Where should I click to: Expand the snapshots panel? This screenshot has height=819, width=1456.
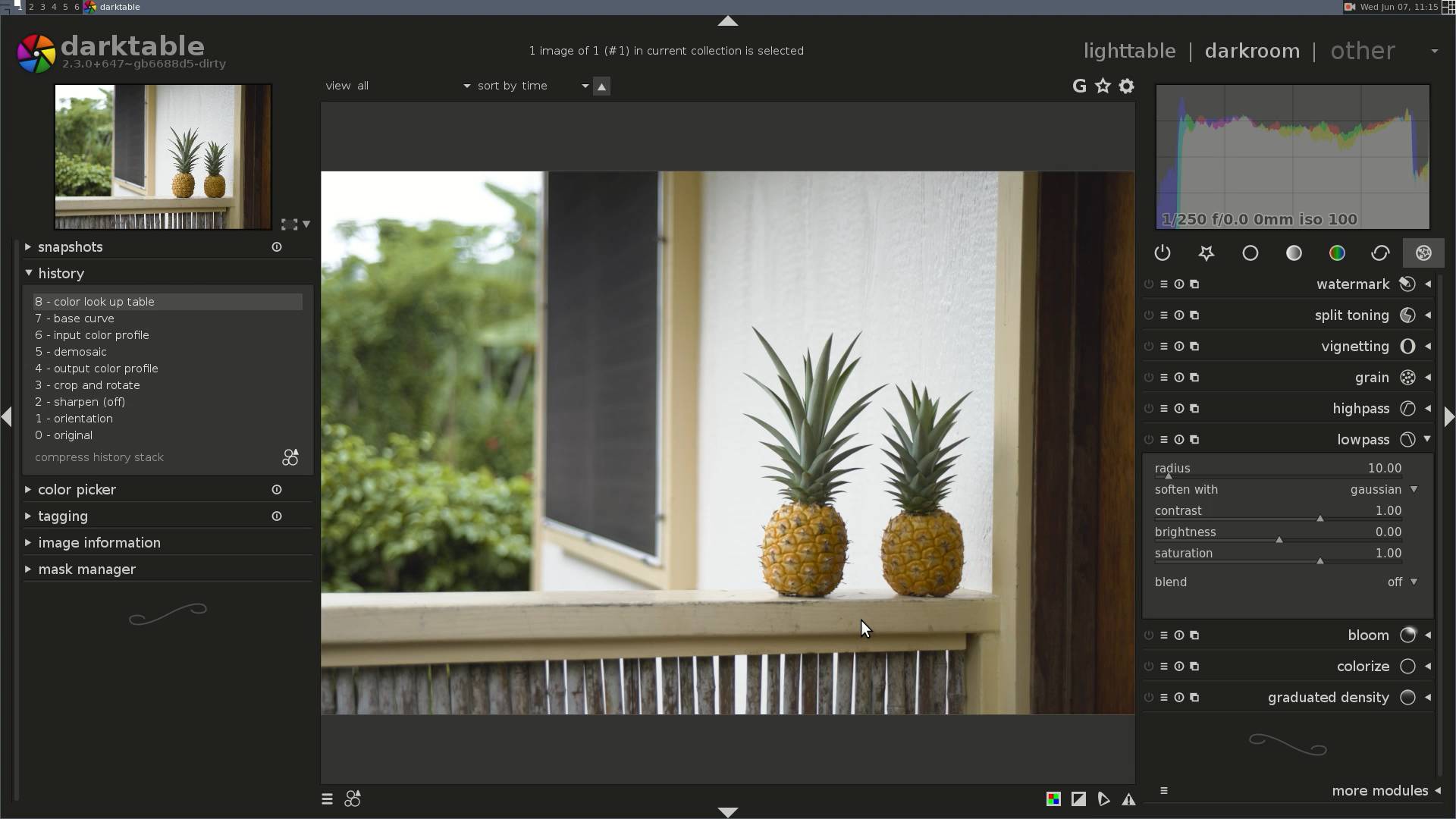[70, 247]
